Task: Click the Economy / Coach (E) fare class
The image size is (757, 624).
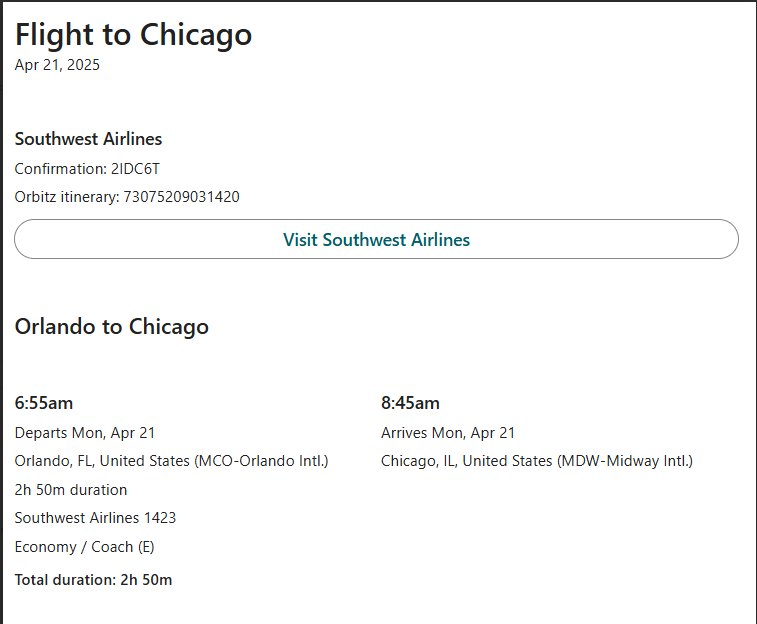Action: (84, 547)
